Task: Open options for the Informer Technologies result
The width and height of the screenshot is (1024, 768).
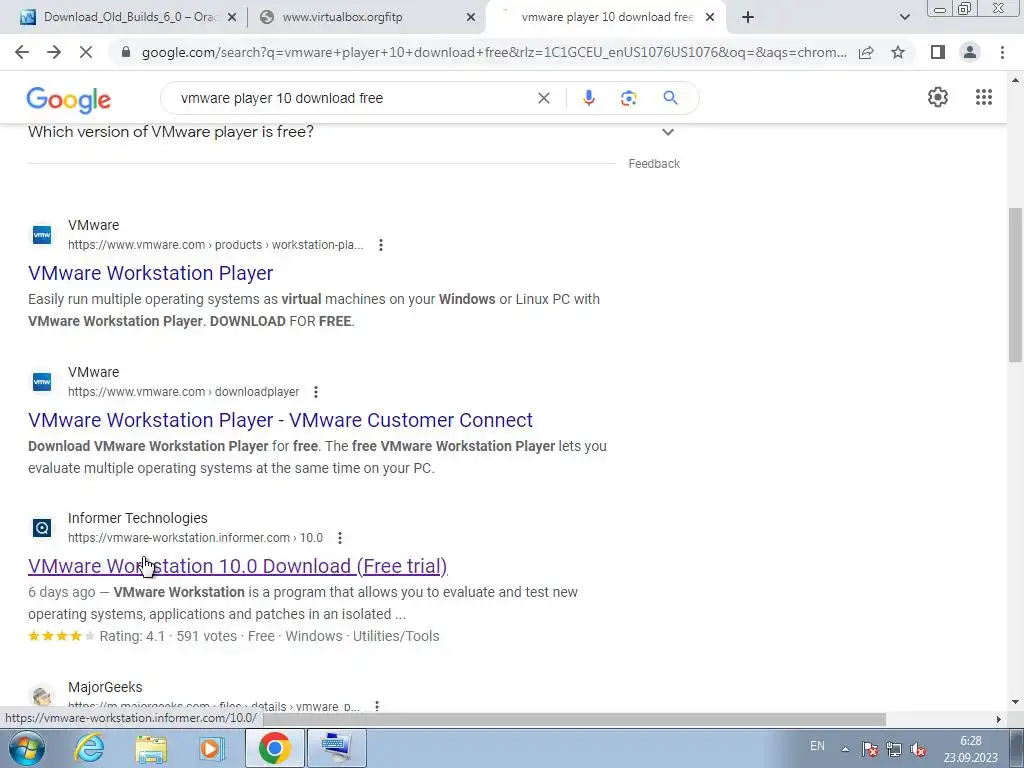Action: click(x=340, y=537)
